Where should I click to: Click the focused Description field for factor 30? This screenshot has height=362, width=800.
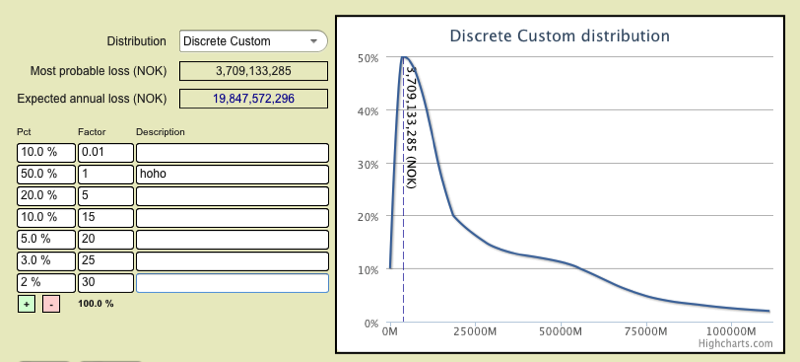point(232,283)
